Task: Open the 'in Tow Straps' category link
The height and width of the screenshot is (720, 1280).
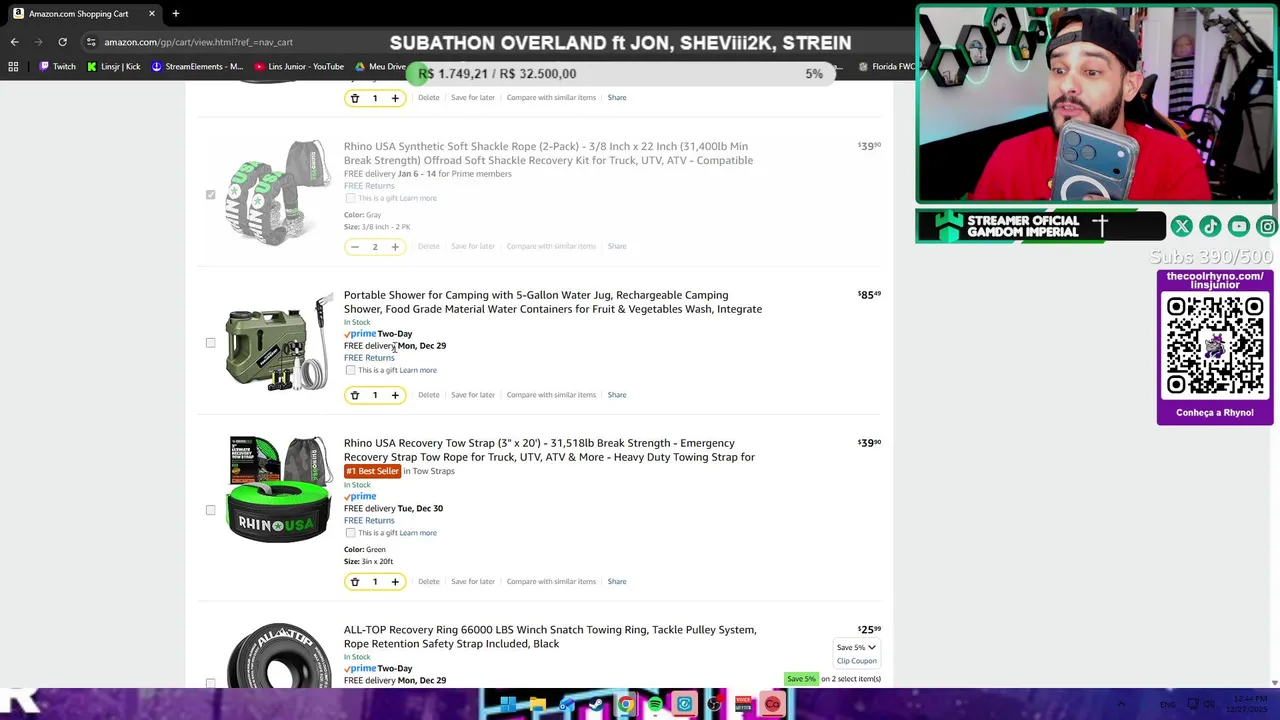Action: [429, 471]
